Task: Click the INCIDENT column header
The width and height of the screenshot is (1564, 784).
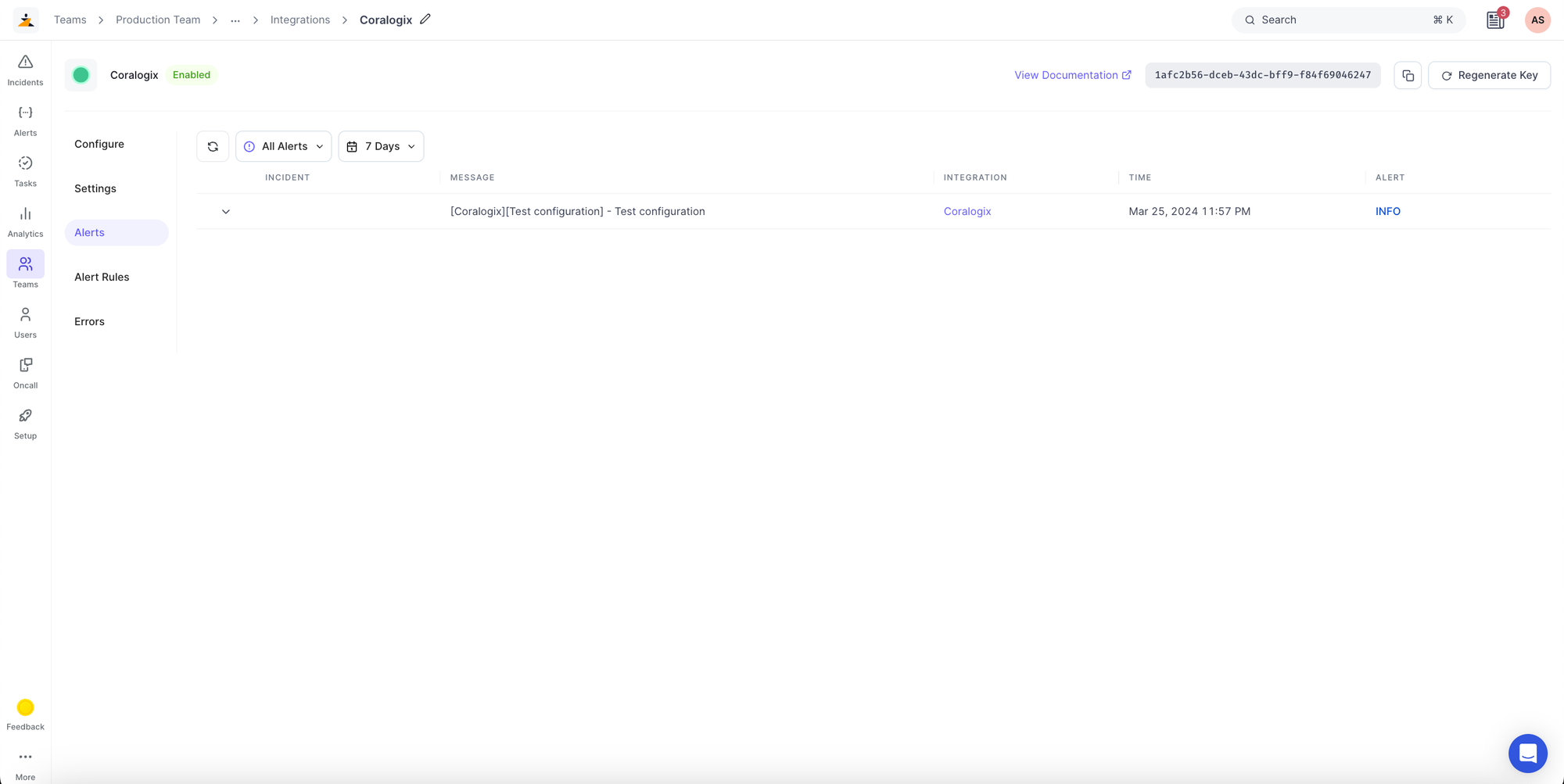Action: pos(287,177)
